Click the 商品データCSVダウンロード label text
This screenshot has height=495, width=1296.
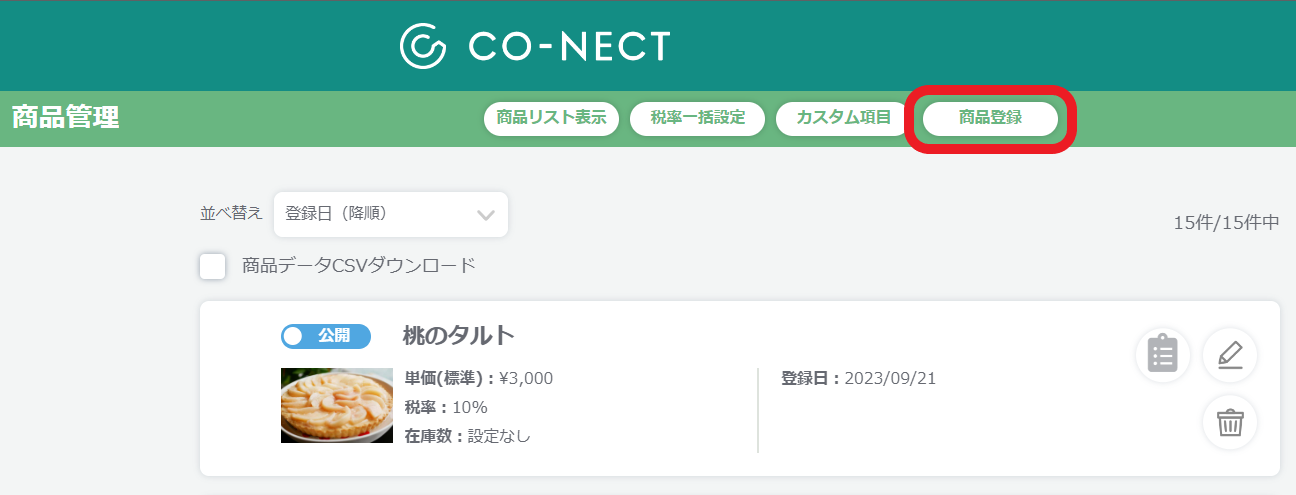tap(358, 266)
